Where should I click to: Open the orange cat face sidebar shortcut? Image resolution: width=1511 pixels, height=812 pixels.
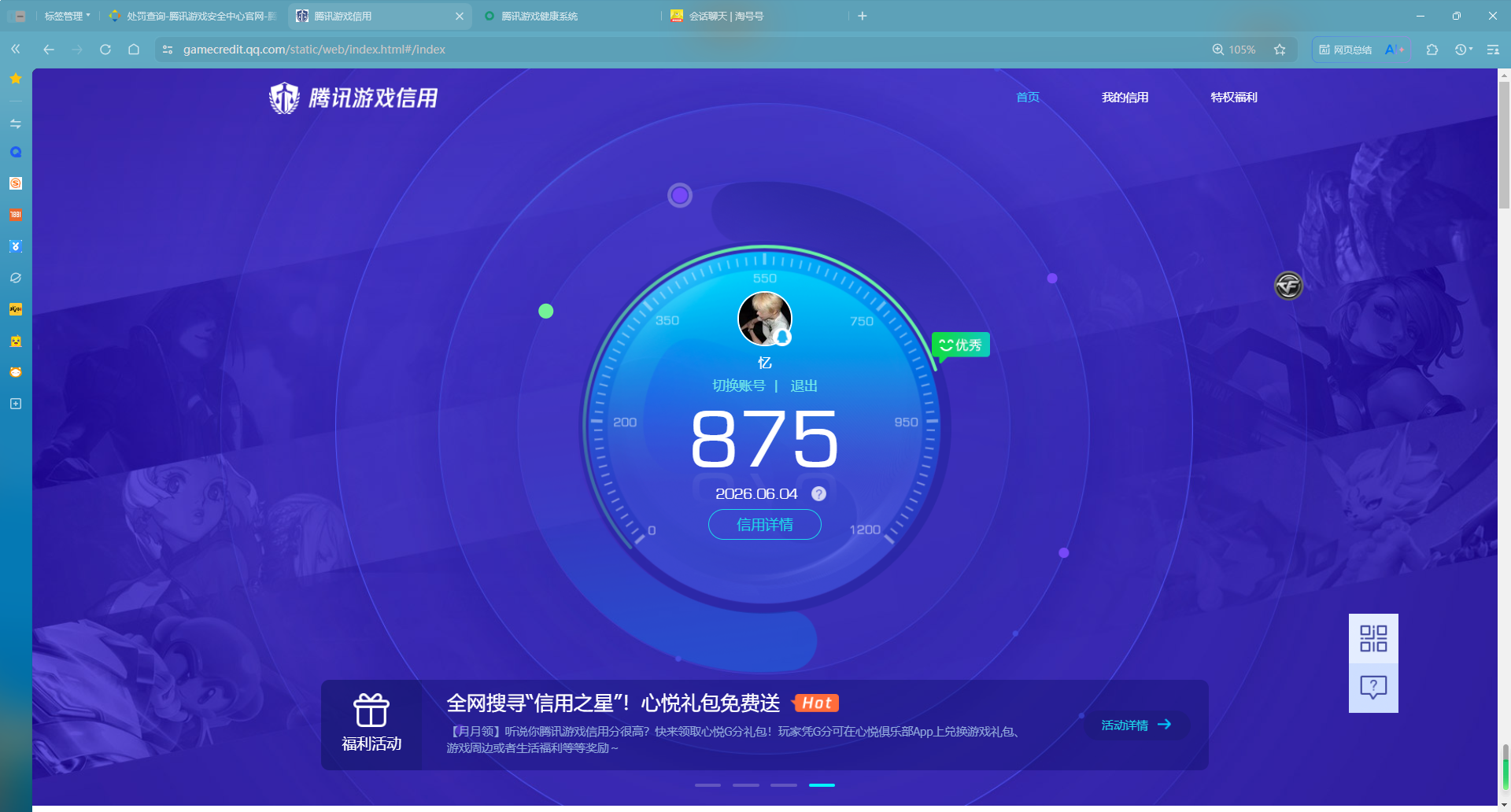click(16, 372)
